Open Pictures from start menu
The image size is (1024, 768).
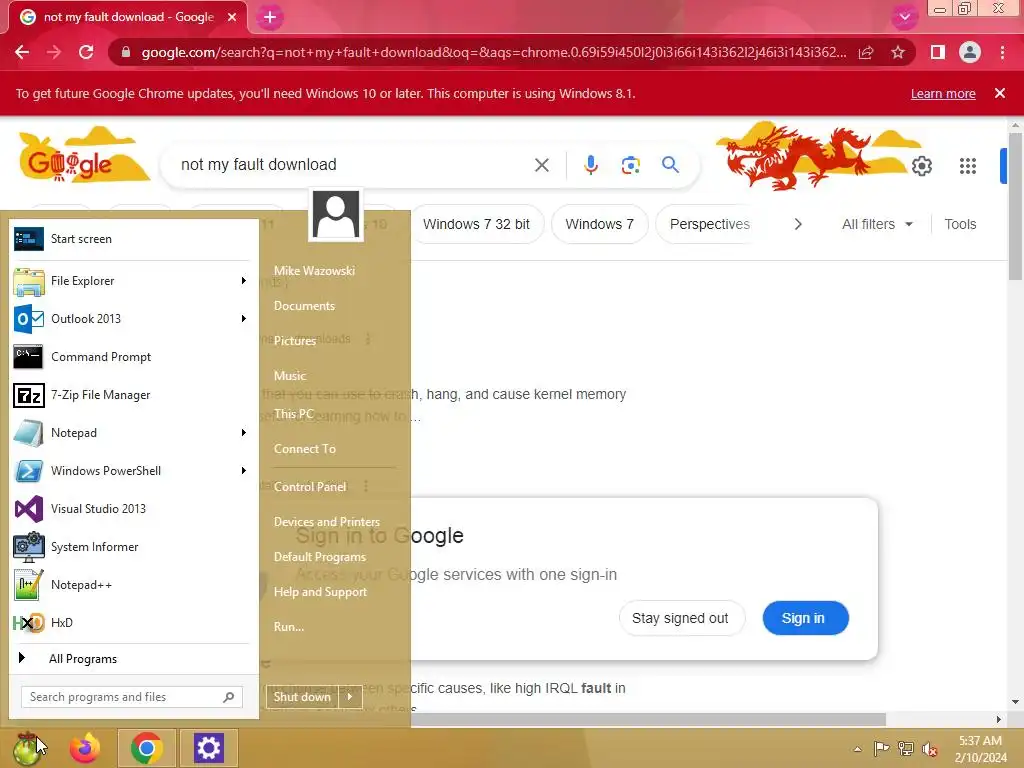[x=295, y=341]
